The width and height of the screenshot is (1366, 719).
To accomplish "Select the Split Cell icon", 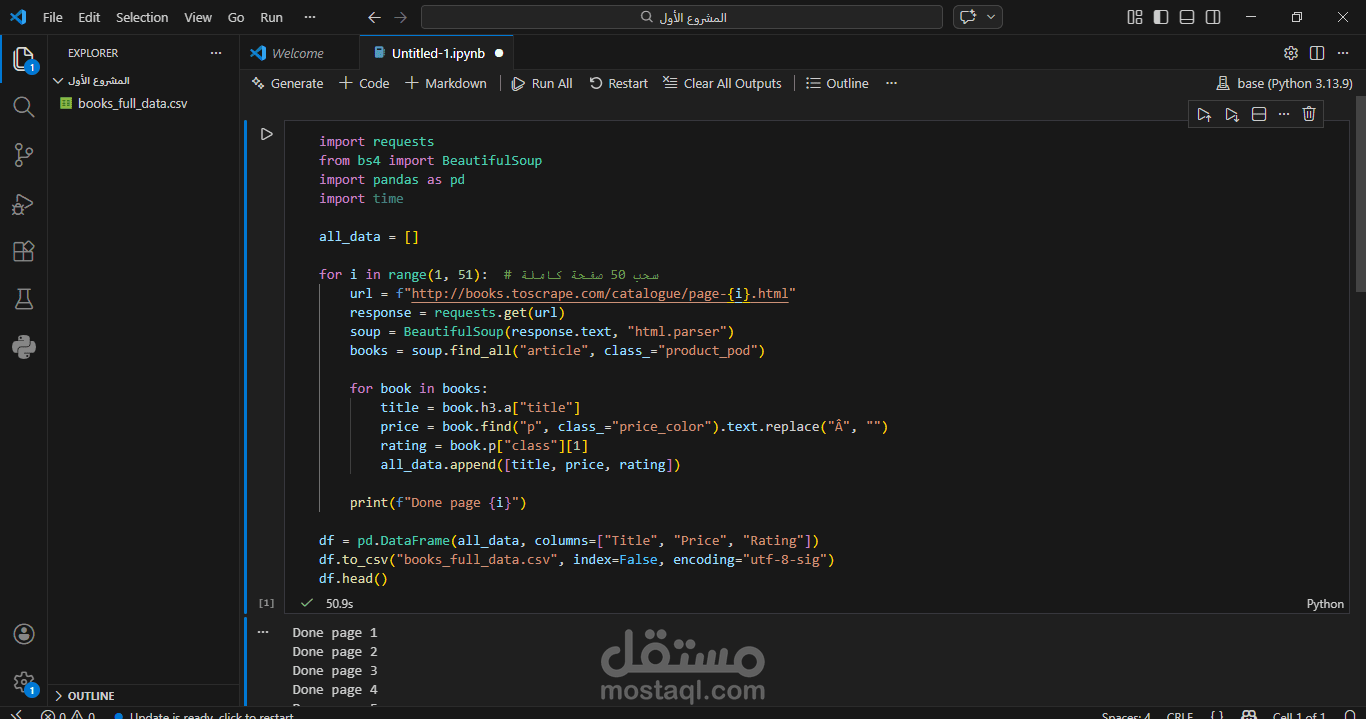I will click(1258, 114).
